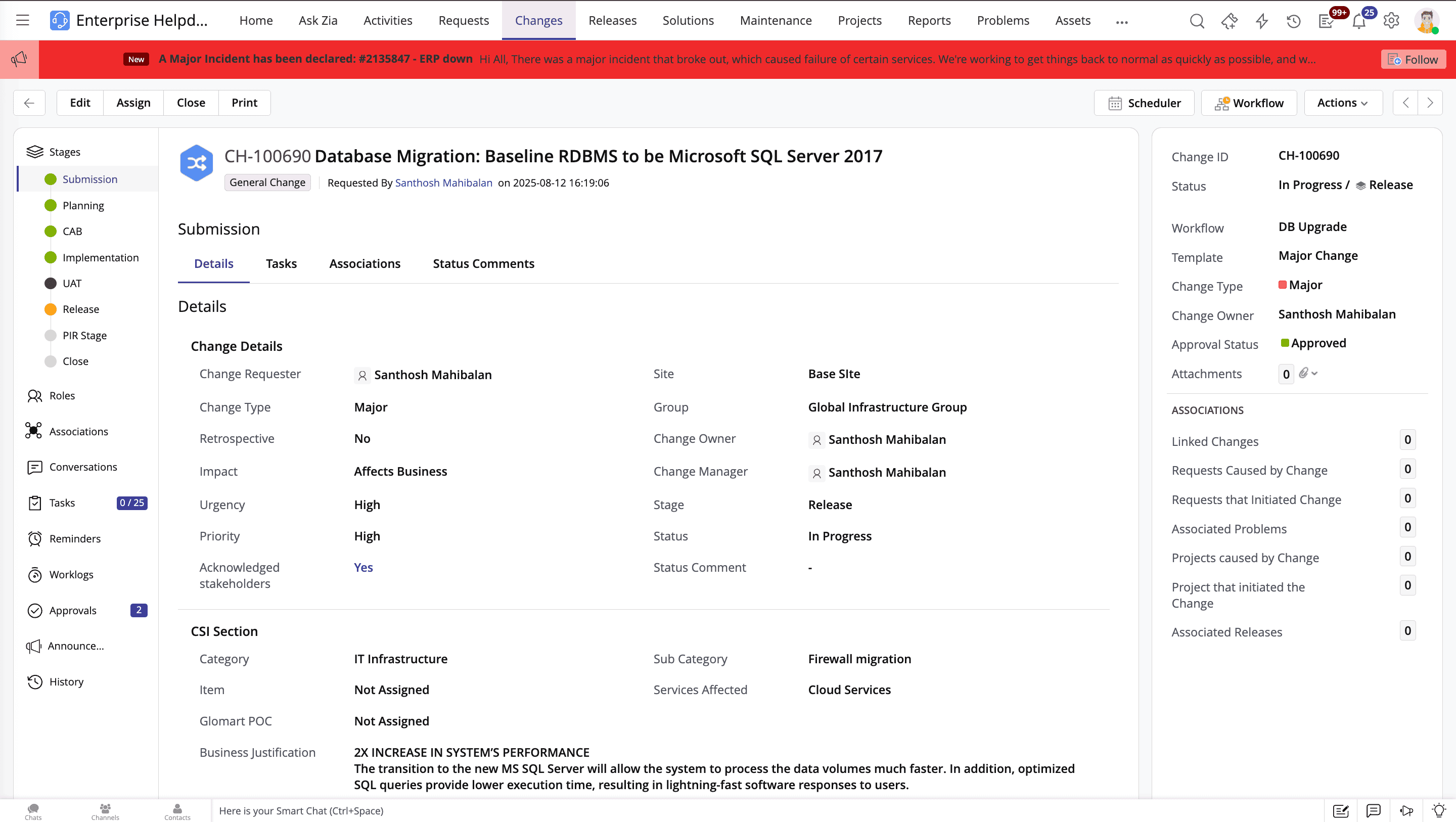Viewport: 1456px width, 822px height.
Task: Go to the next change record
Action: (1430, 103)
